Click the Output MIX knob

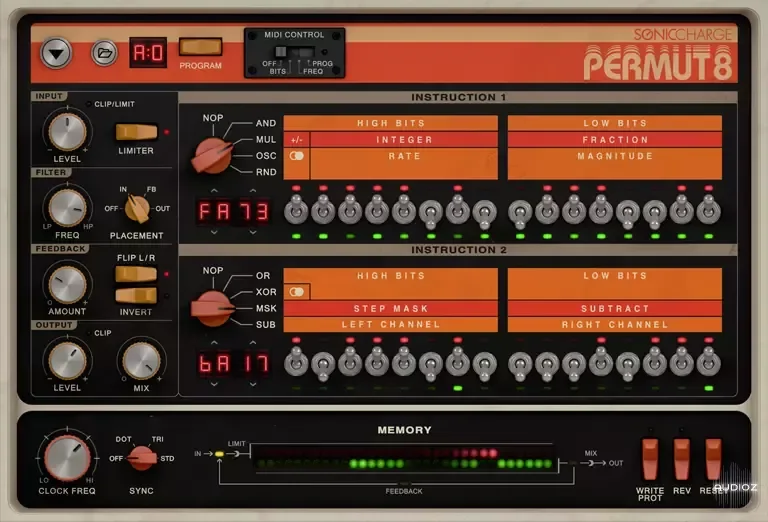141,361
